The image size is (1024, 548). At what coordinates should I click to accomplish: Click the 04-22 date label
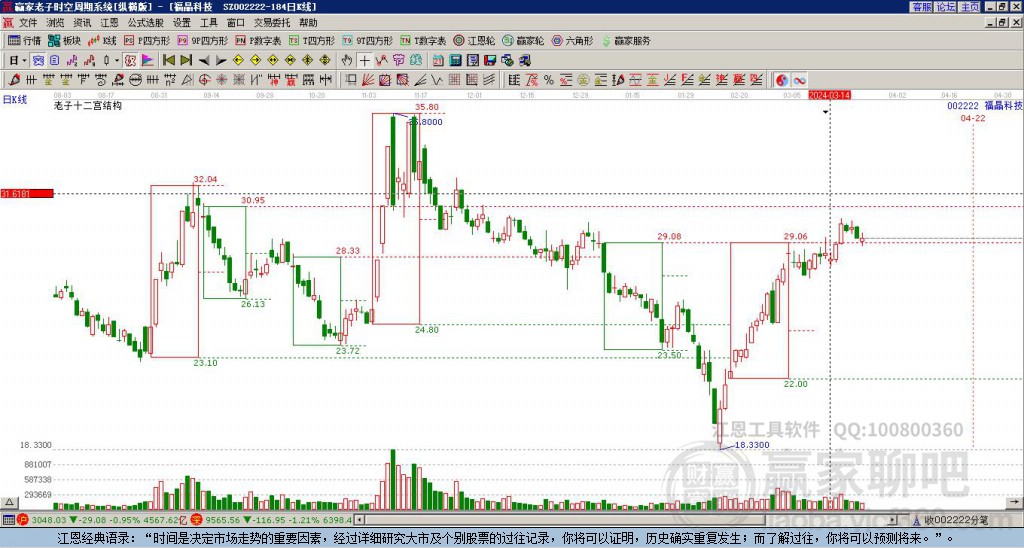973,118
